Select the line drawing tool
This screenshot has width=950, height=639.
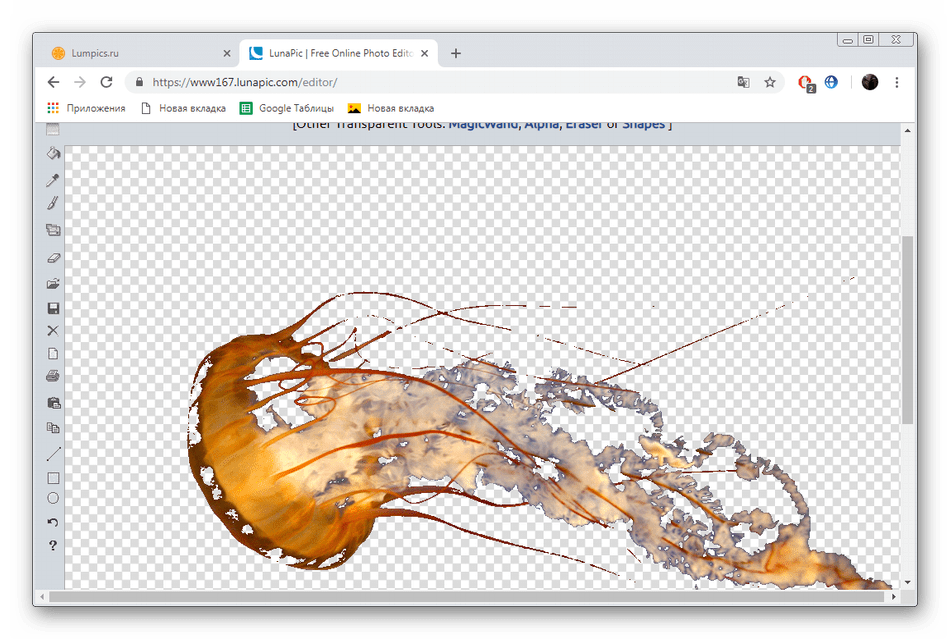[54, 454]
